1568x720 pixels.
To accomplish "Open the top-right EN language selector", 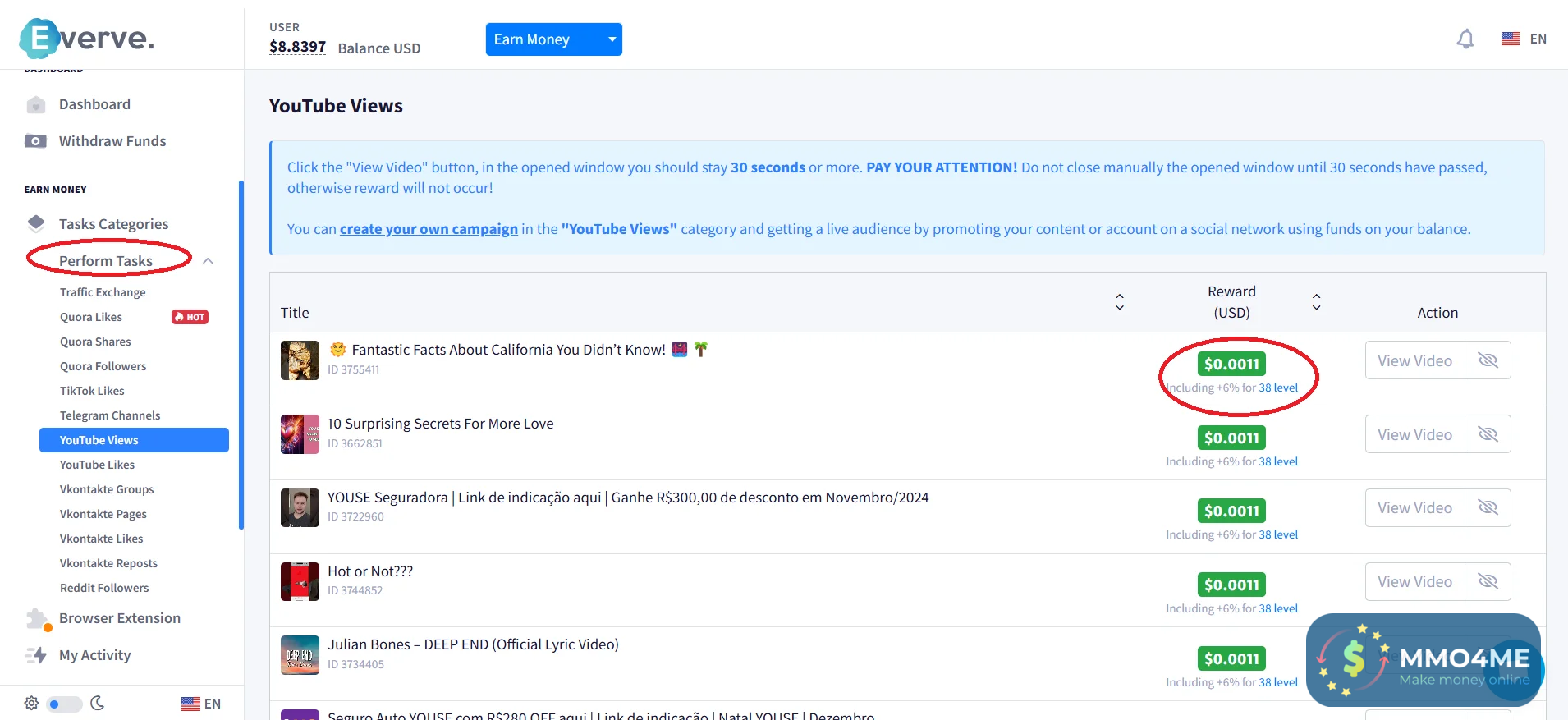I will click(1524, 39).
